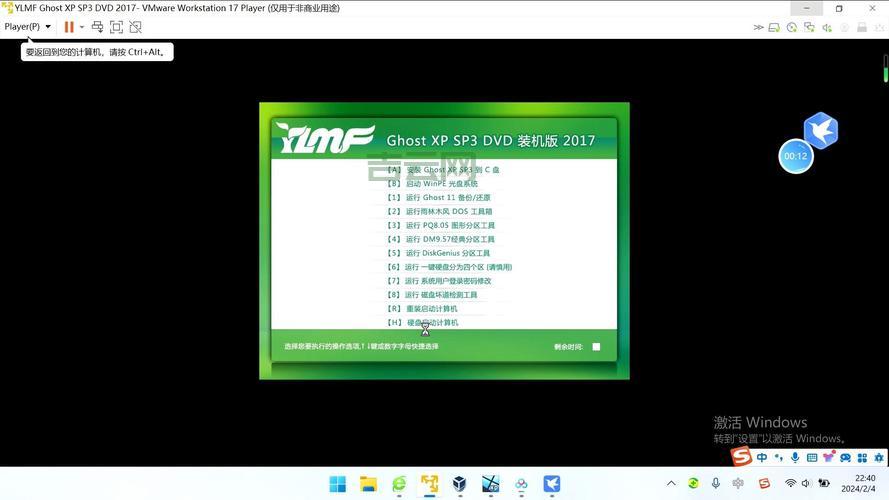Screen dimensions: 889x500
Task: Click the pause virtual machine icon
Action: pos(69,27)
